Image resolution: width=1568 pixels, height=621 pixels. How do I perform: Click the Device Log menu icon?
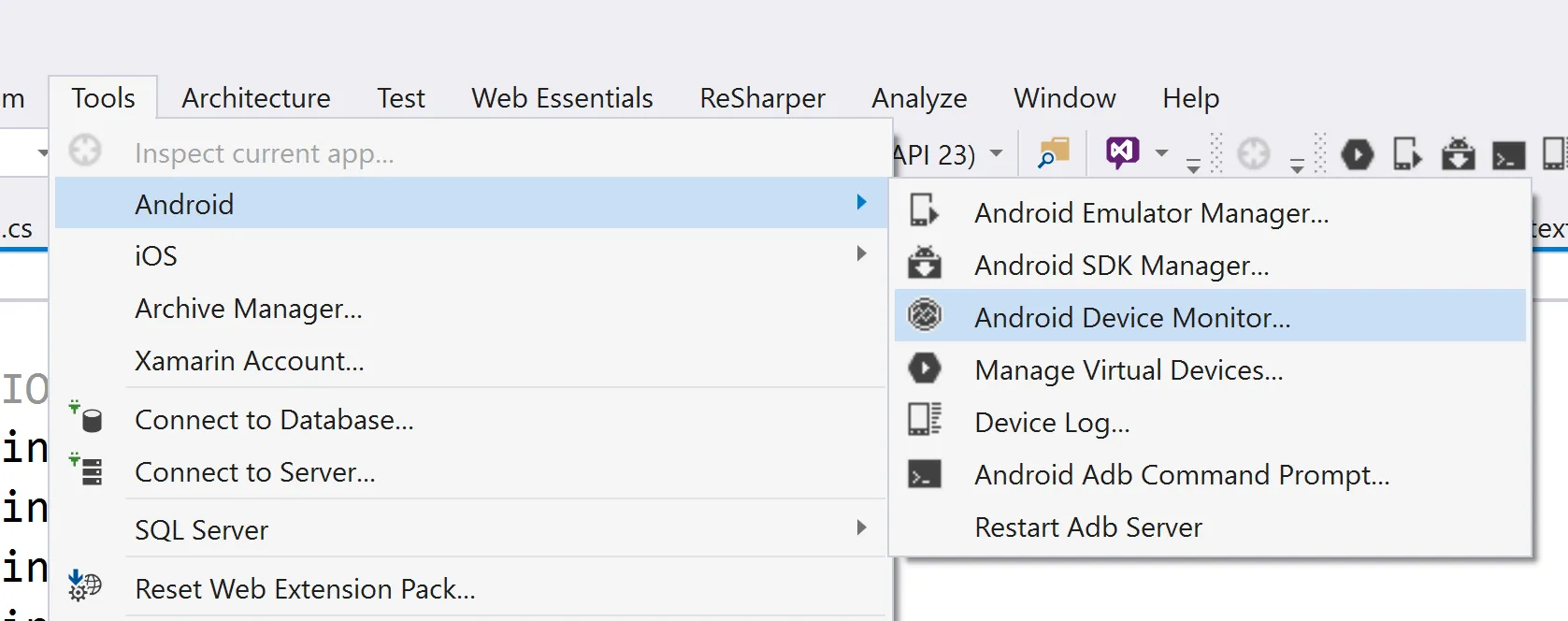point(925,419)
